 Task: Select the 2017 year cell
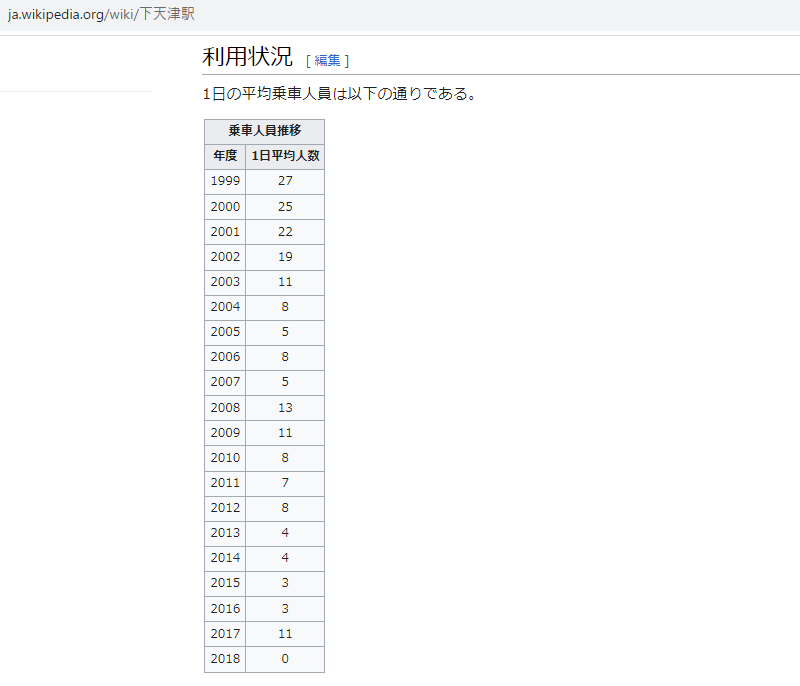225,633
